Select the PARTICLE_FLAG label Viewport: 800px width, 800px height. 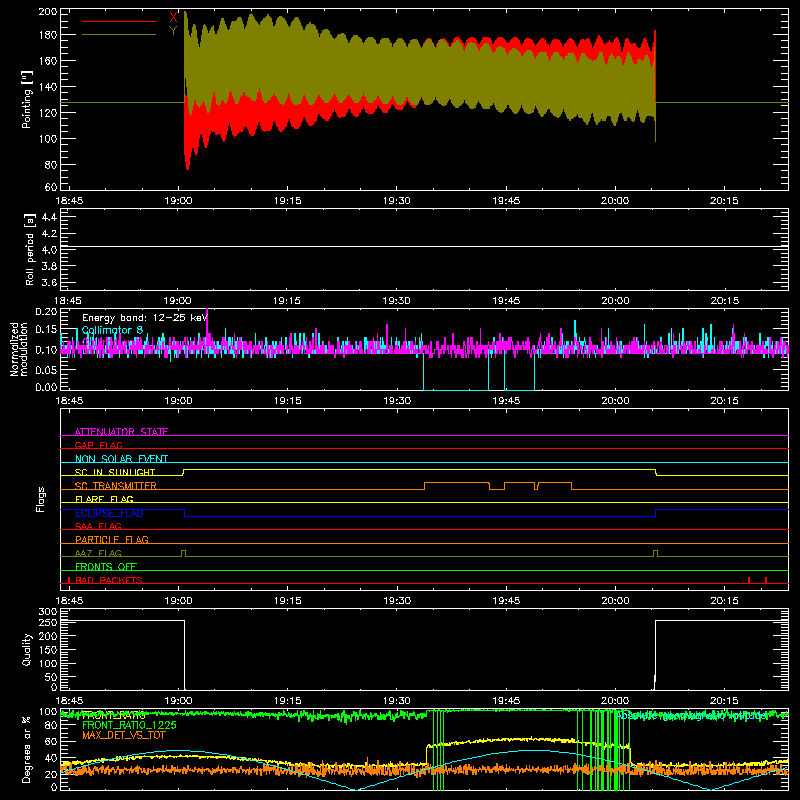pyautogui.click(x=112, y=540)
